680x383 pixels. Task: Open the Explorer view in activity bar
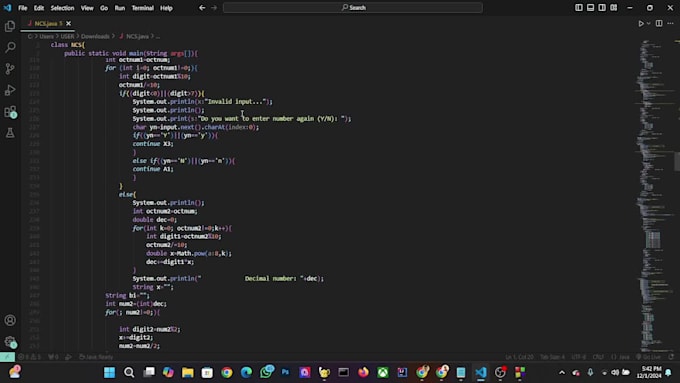coord(10,26)
